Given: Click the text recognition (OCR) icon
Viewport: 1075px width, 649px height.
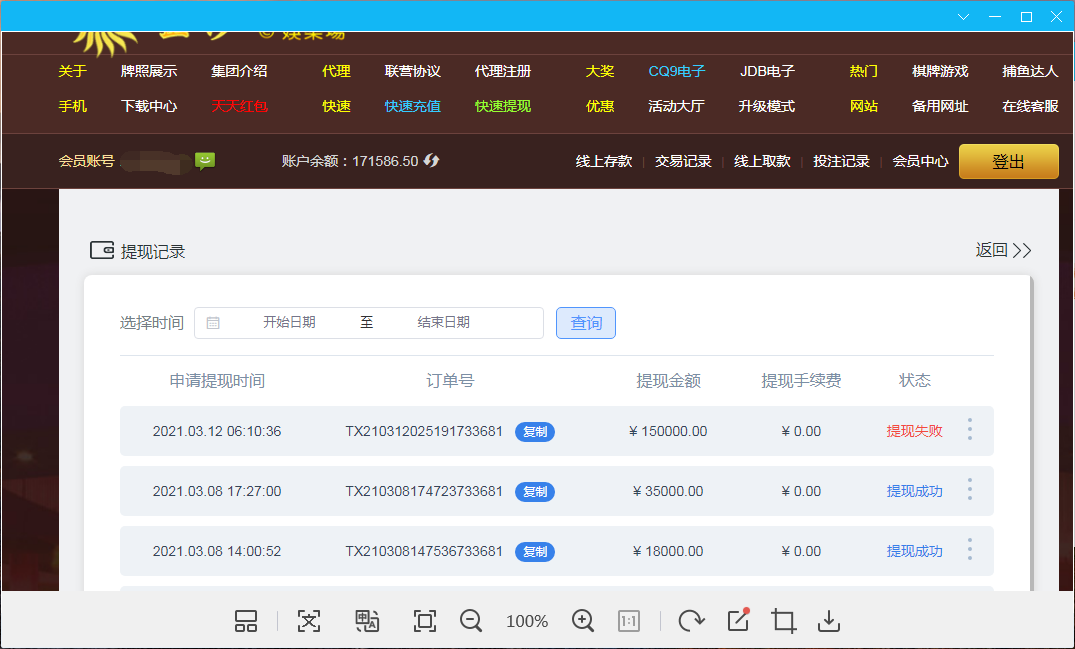Looking at the screenshot, I should (x=309, y=621).
